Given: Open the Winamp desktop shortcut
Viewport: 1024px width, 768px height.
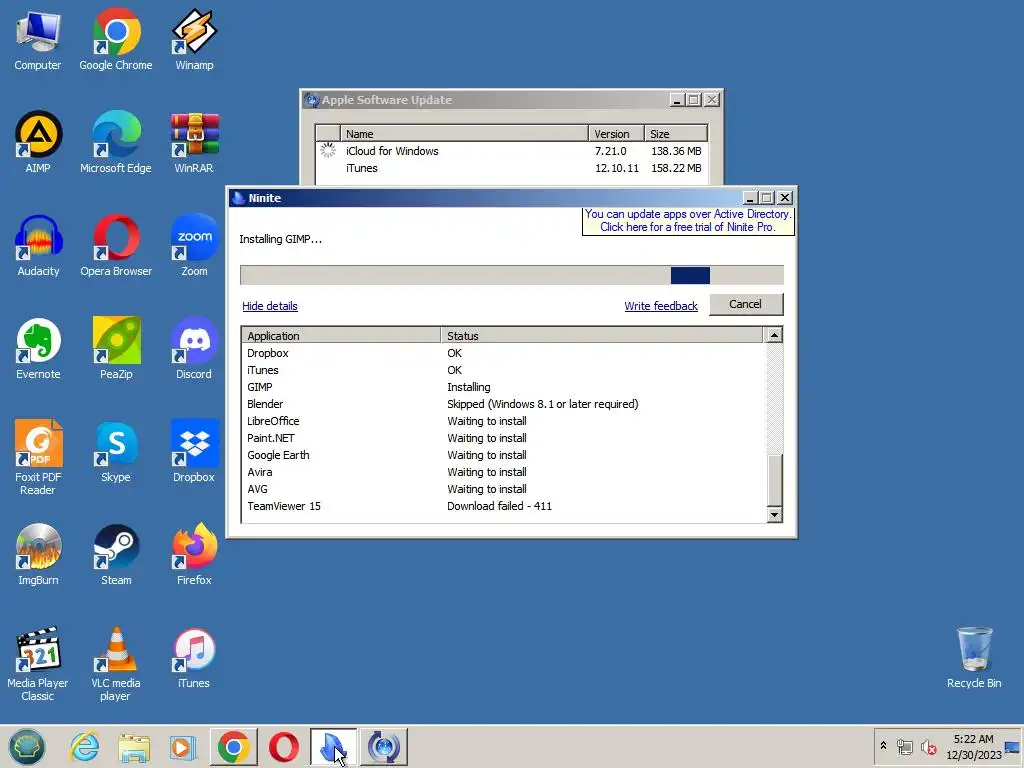Looking at the screenshot, I should coord(194,39).
